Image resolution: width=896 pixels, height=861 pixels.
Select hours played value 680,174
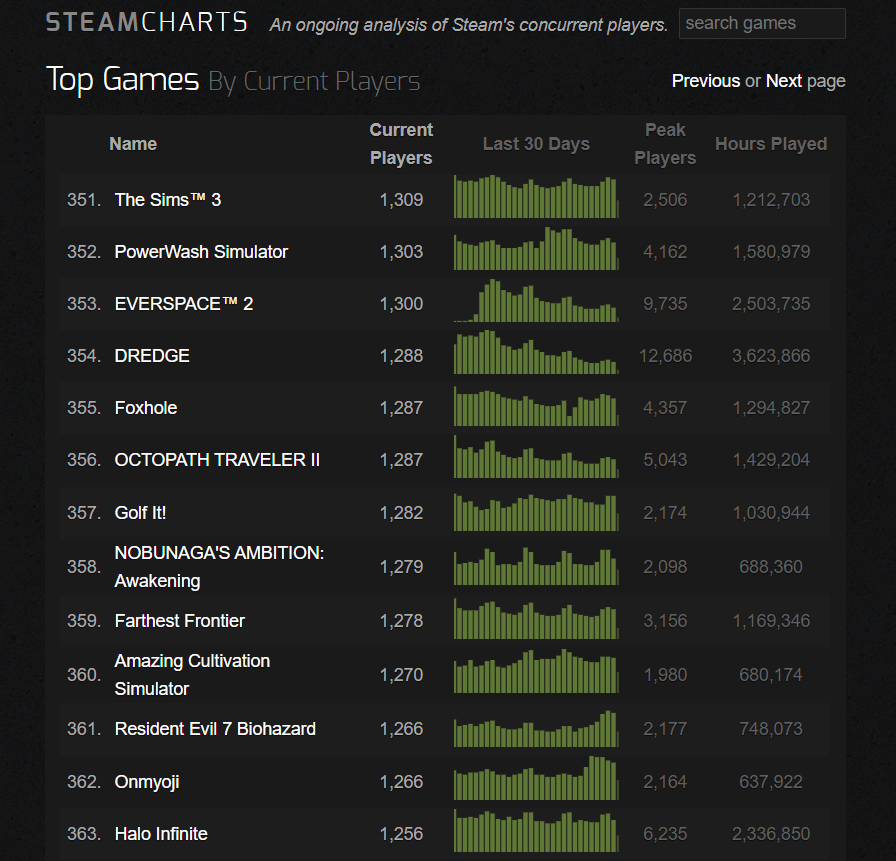pyautogui.click(x=771, y=674)
